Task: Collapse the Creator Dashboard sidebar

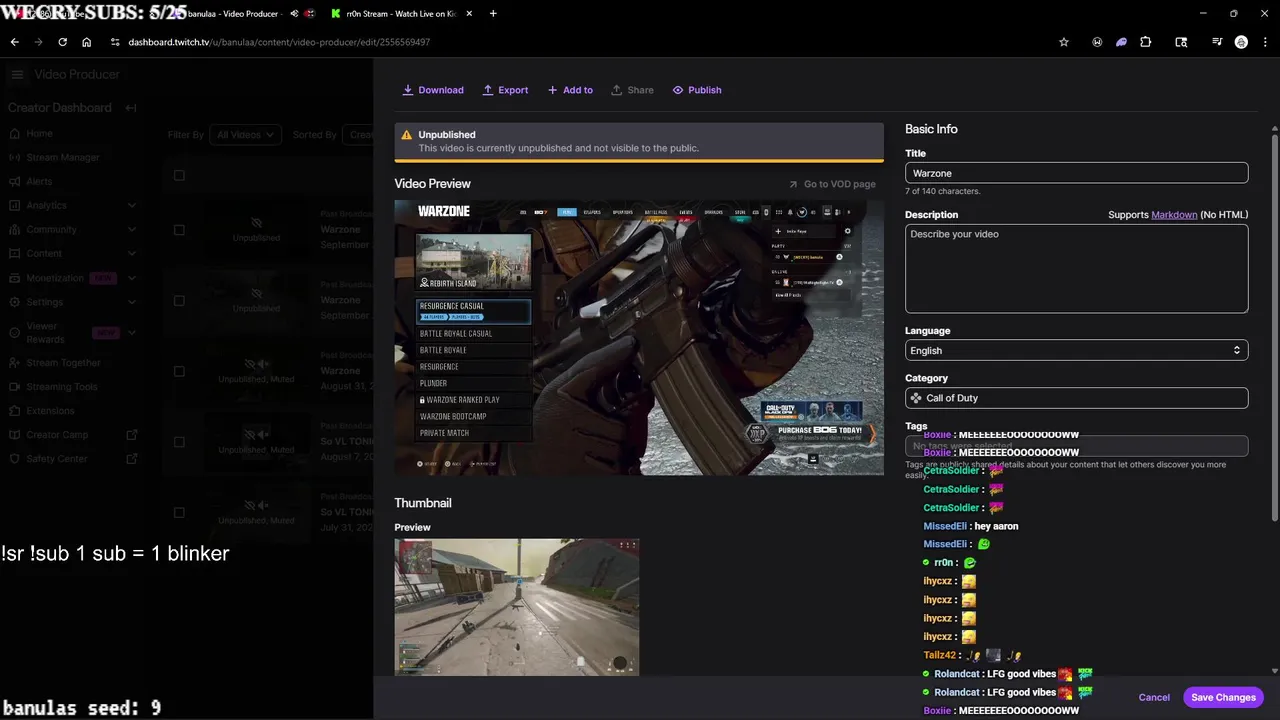Action: [131, 108]
